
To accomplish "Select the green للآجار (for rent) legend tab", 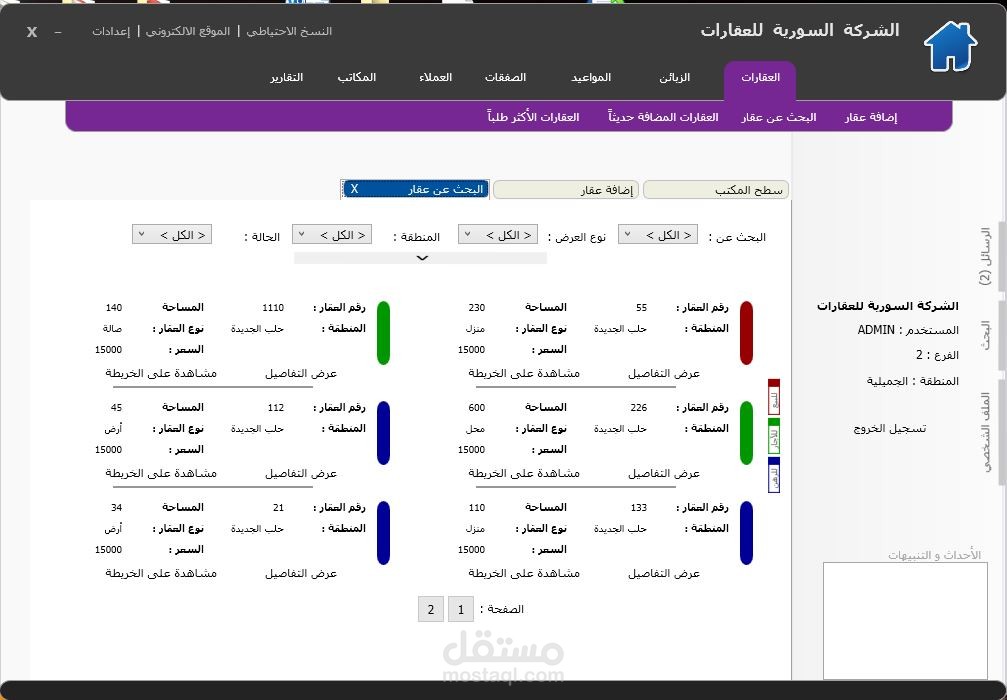I will [773, 435].
